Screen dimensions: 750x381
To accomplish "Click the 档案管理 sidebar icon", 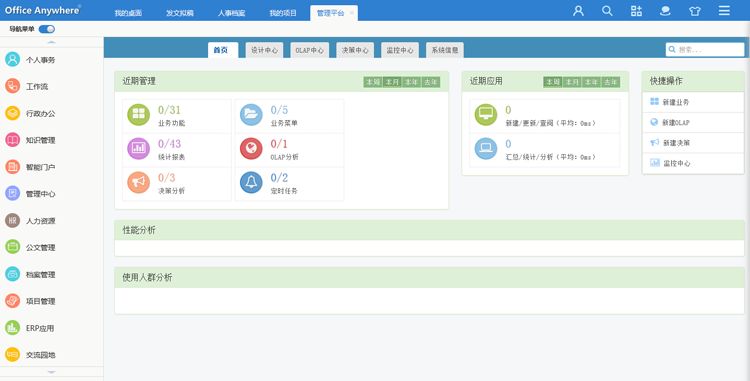I will pyautogui.click(x=12, y=274).
